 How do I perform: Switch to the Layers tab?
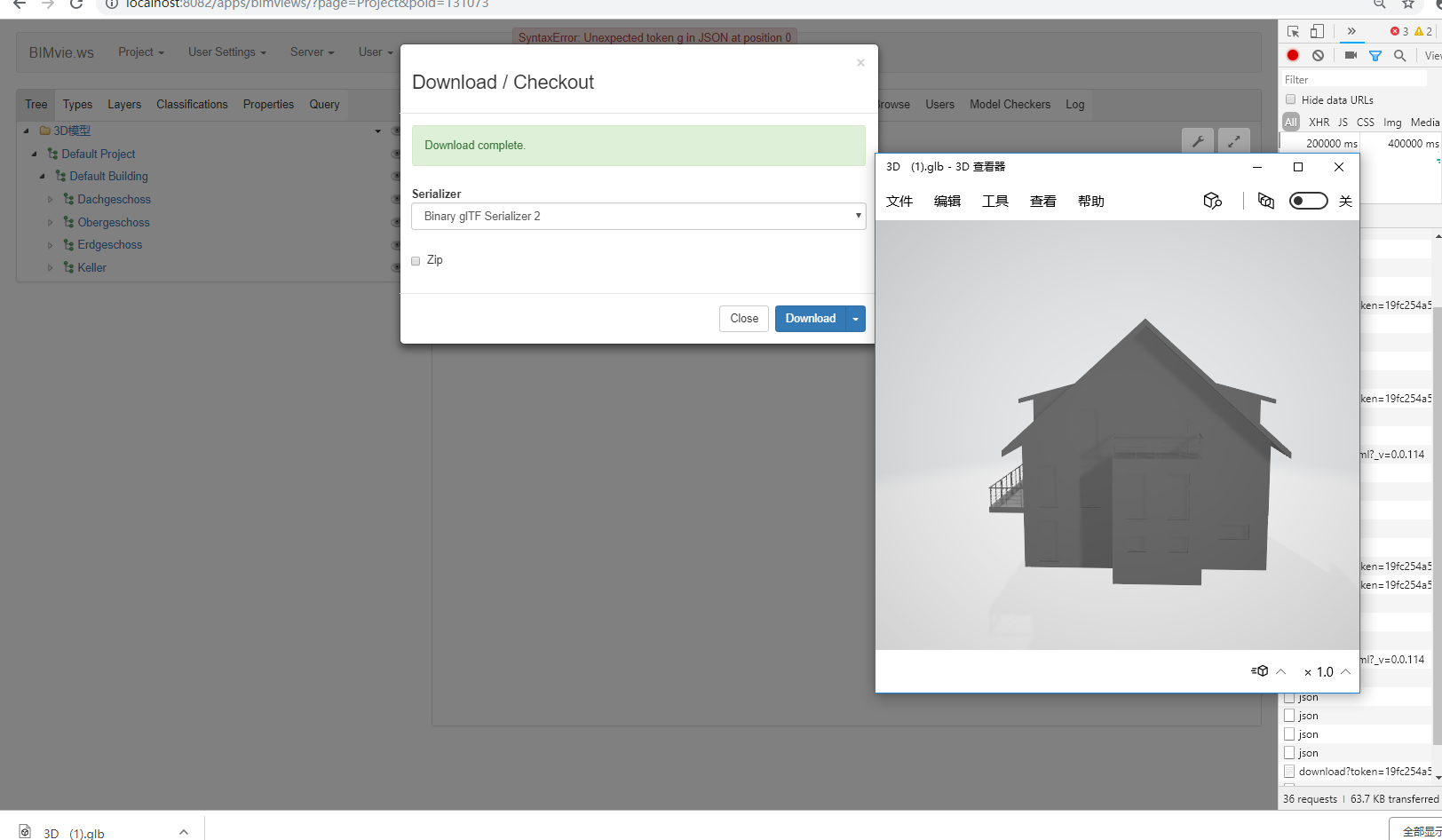click(124, 104)
